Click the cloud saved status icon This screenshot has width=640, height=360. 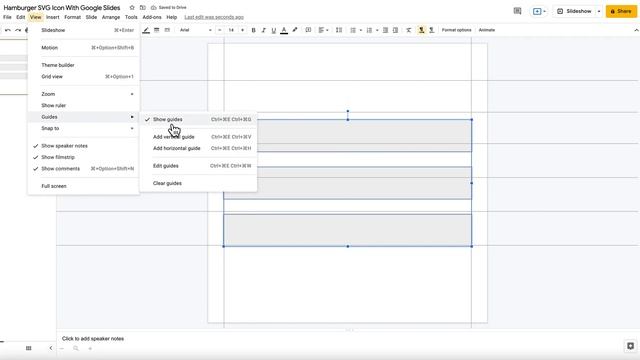[153, 8]
